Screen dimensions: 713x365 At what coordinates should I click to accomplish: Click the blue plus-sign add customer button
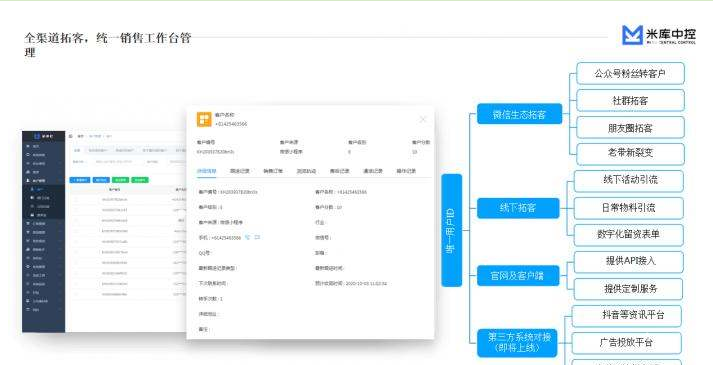pos(80,180)
